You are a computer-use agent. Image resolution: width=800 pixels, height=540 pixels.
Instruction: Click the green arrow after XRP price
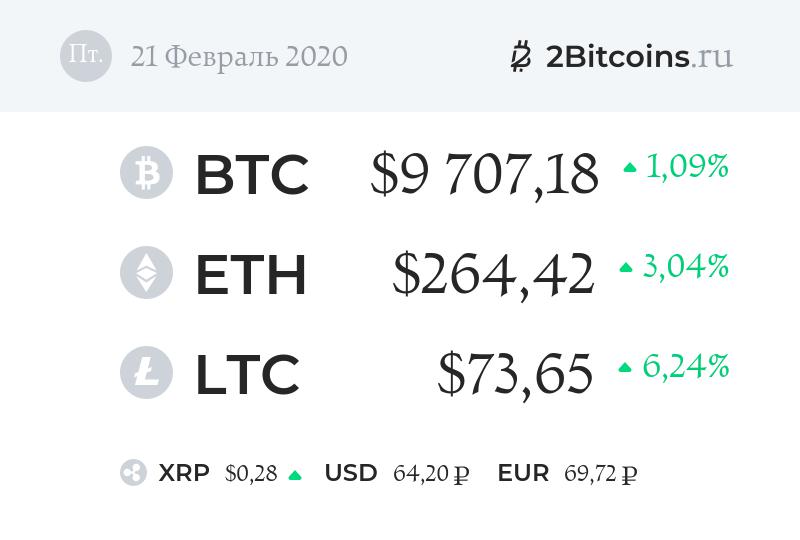point(294,476)
